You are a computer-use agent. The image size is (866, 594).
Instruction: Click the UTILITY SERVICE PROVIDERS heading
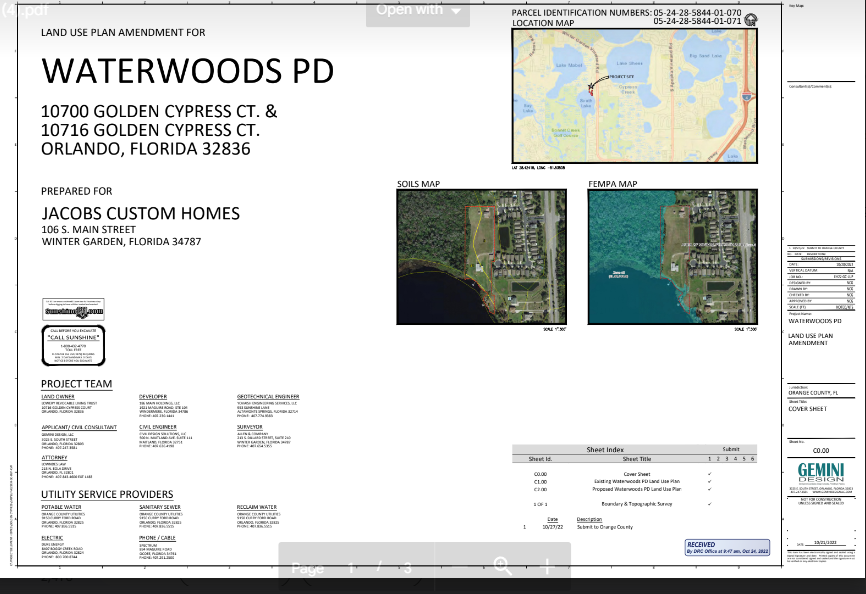[106, 494]
